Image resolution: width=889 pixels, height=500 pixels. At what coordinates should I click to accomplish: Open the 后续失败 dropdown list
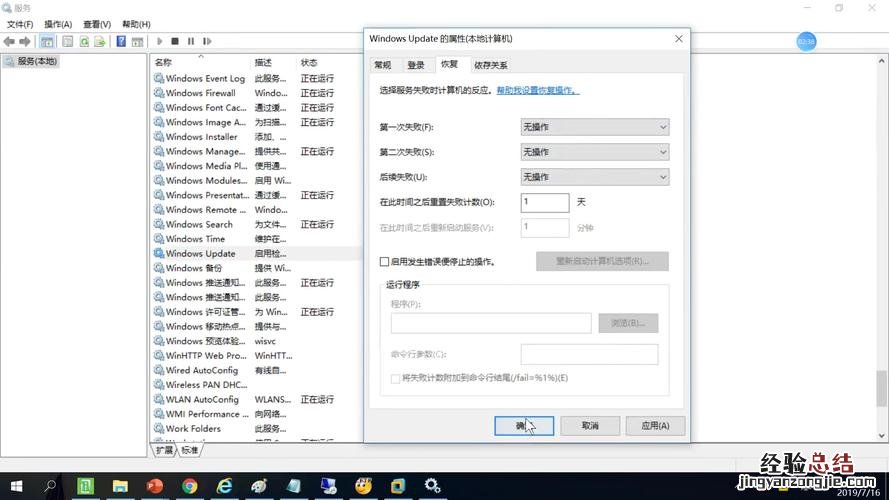[x=594, y=177]
